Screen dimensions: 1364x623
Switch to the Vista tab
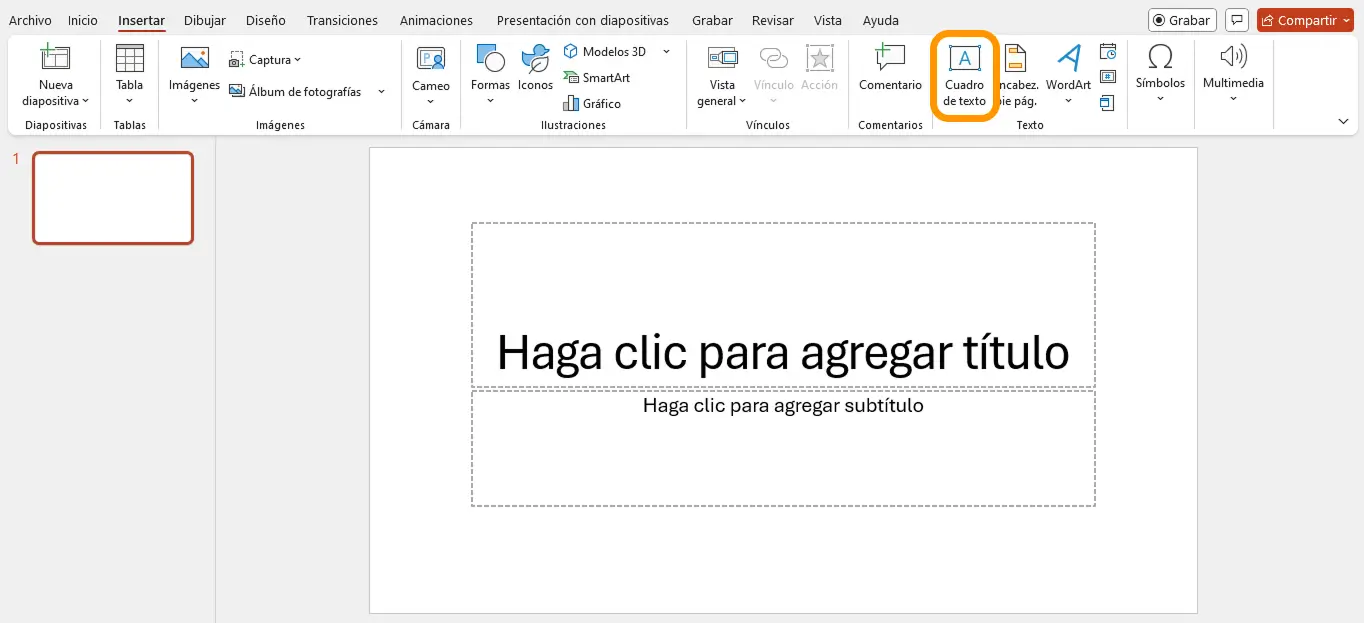click(828, 20)
